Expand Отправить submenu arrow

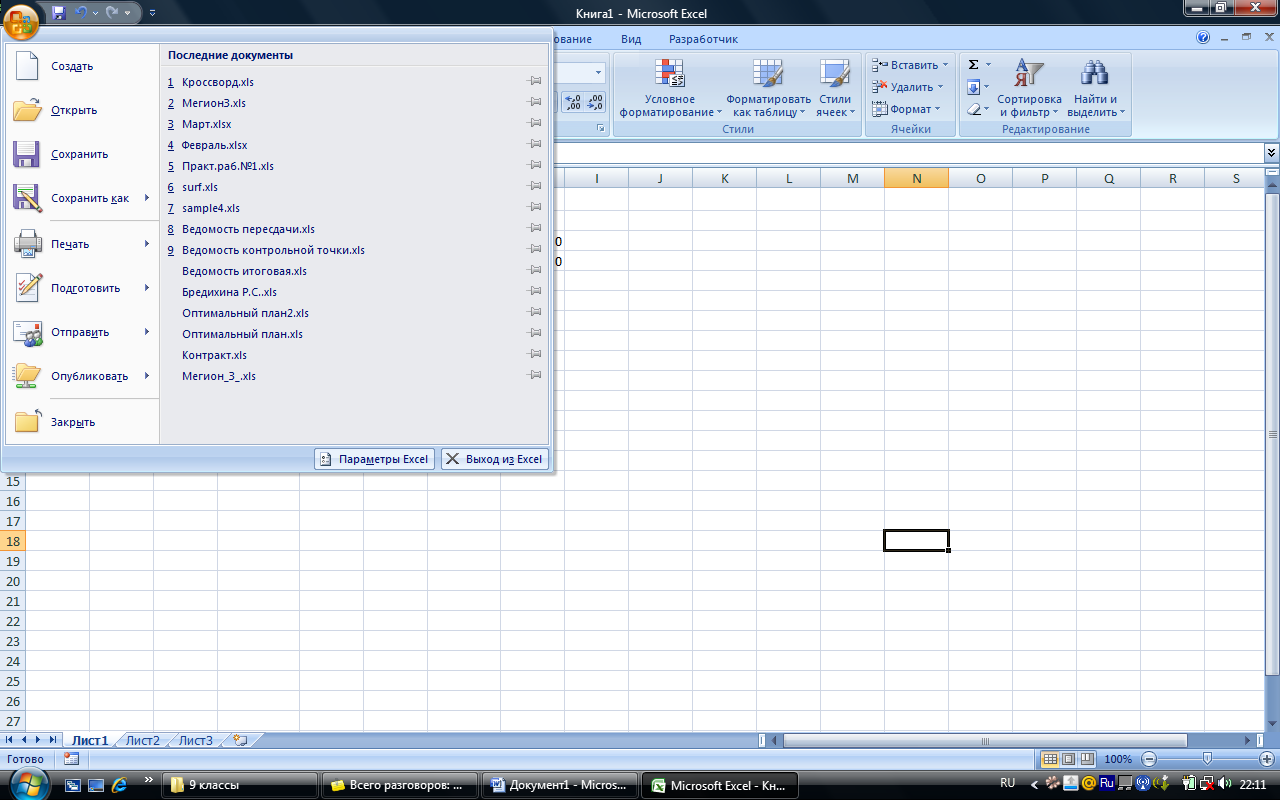147,332
